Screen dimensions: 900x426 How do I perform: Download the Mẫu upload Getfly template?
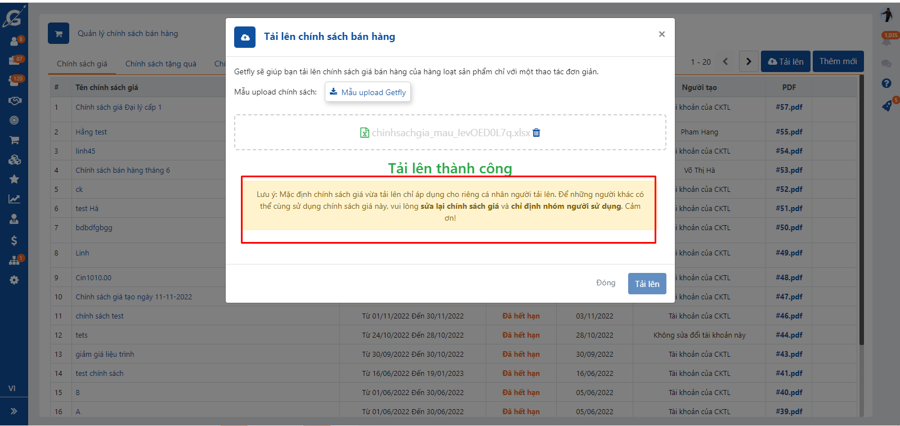[367, 92]
